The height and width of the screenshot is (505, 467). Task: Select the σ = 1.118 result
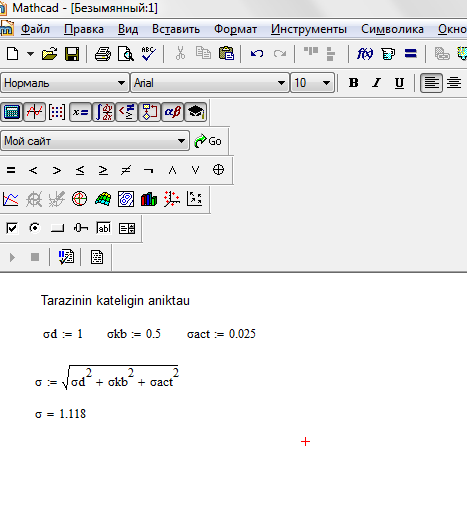click(60, 414)
